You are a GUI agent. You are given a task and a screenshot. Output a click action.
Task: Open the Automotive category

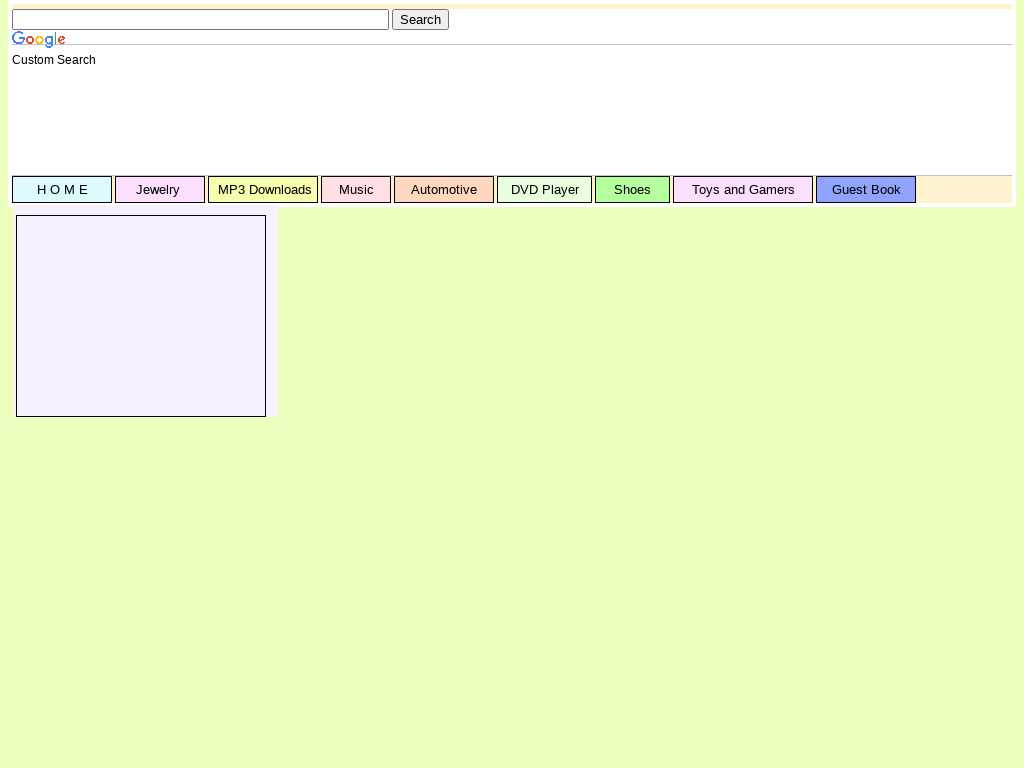[x=444, y=190]
